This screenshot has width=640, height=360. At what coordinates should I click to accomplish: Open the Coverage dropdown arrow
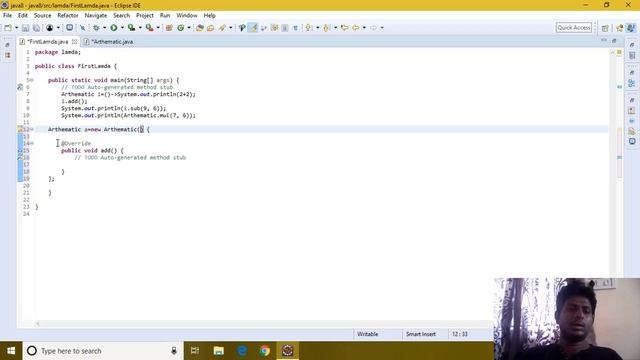tap(140, 28)
